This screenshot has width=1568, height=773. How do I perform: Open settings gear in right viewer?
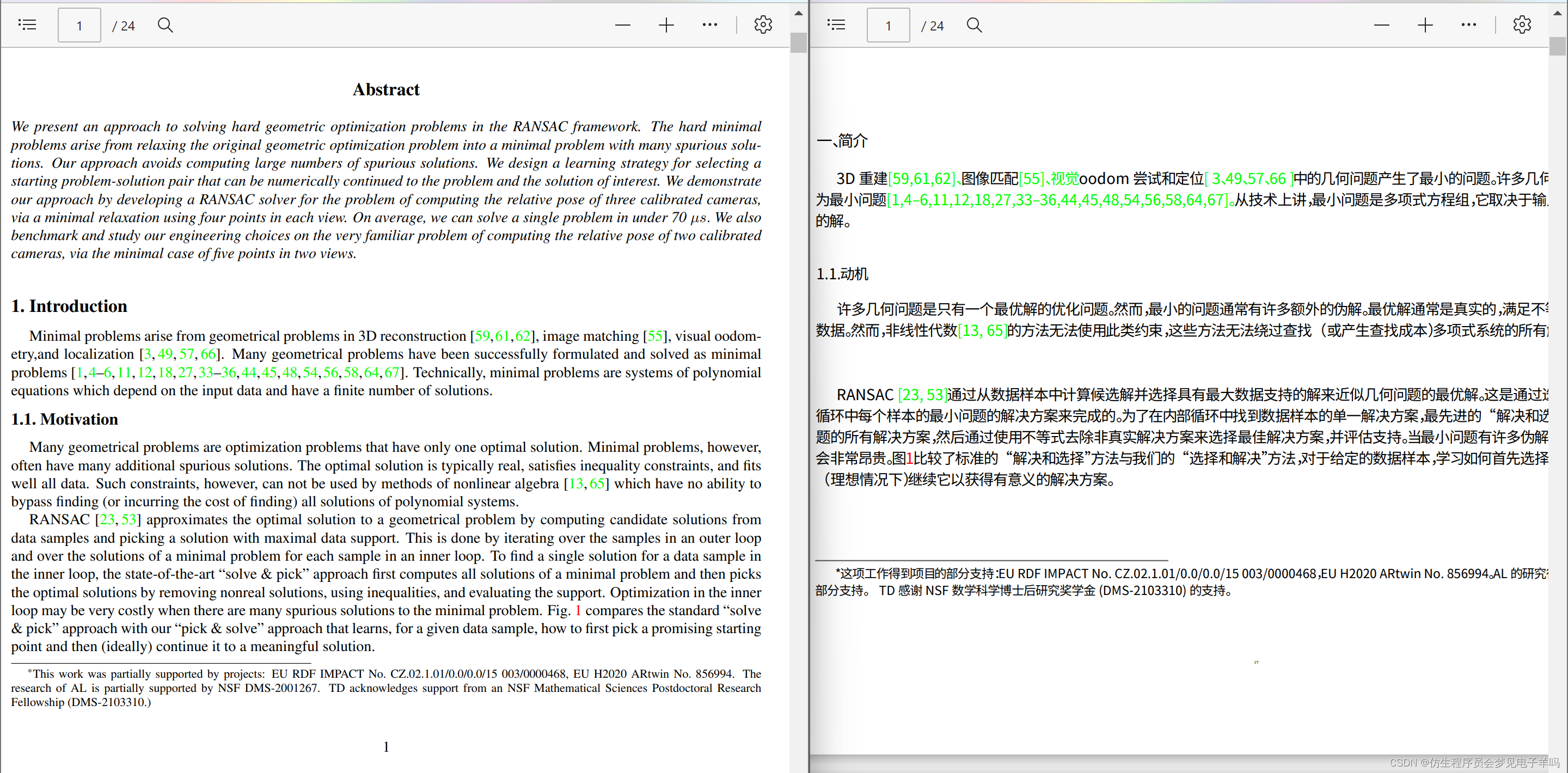click(1522, 25)
